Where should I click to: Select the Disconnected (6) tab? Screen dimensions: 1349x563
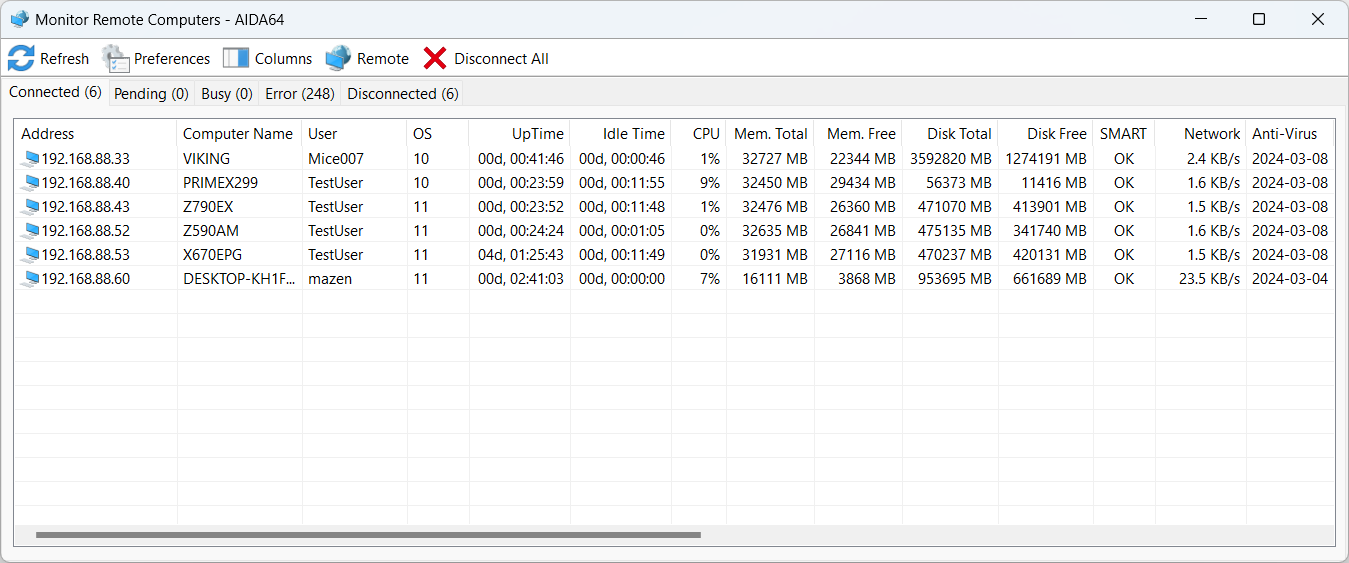point(403,94)
